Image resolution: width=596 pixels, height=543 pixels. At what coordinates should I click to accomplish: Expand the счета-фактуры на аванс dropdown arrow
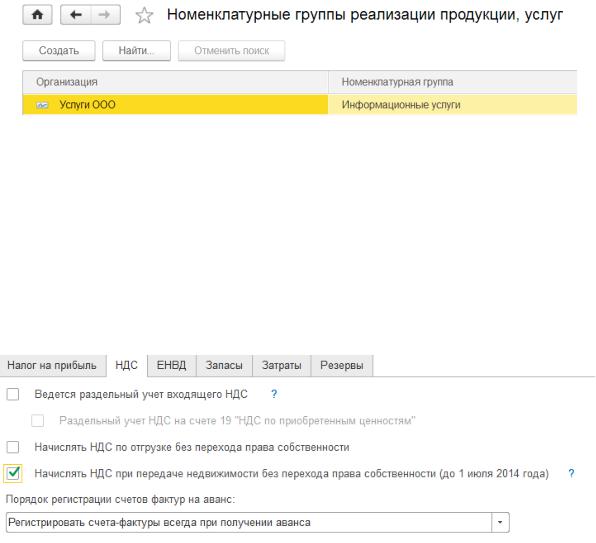500,522
